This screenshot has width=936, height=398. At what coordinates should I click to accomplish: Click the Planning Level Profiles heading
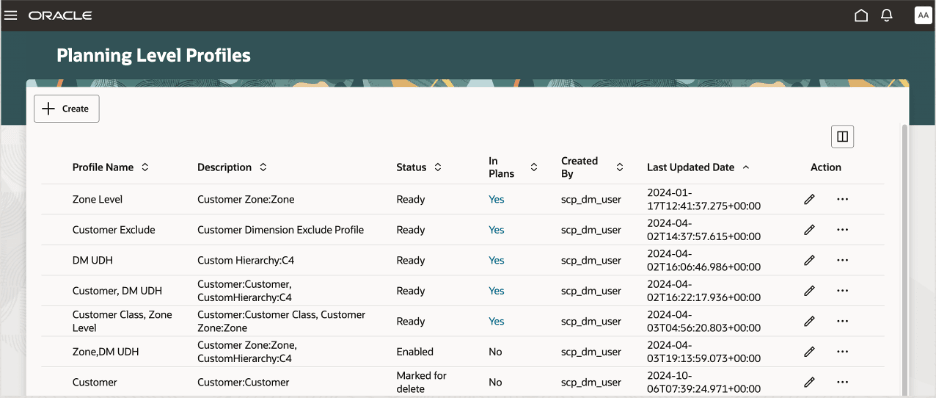coord(153,55)
